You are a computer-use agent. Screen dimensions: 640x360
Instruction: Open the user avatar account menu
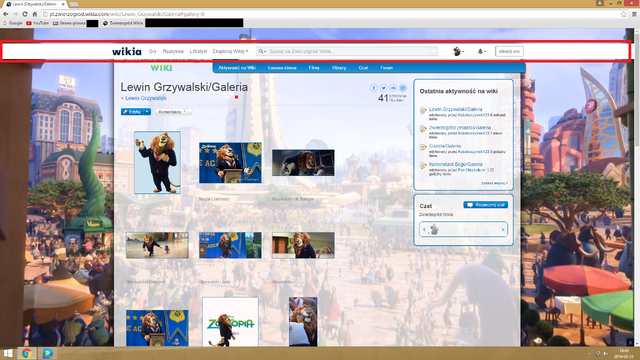coord(458,51)
